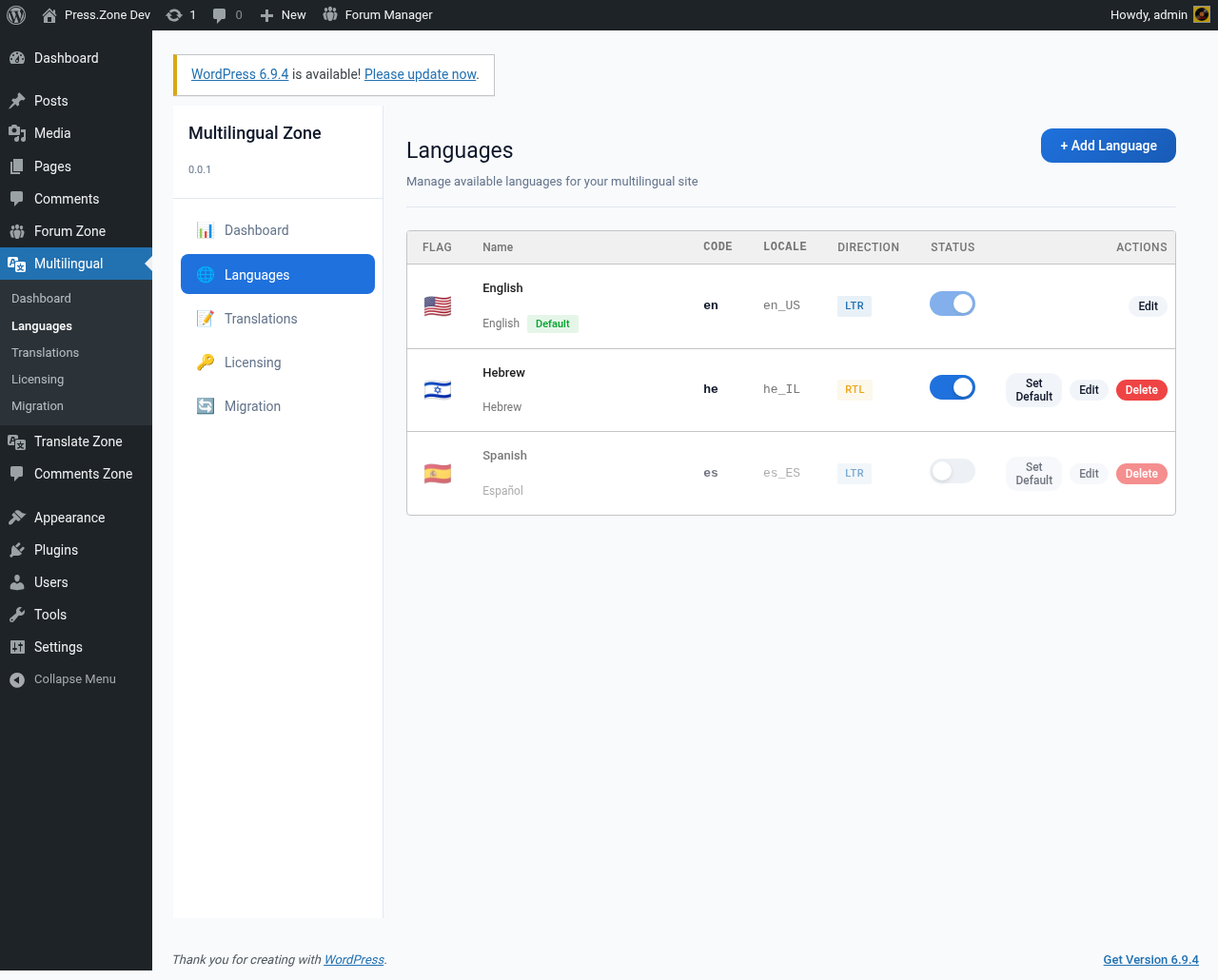Click the Dashboard gauge icon in sidebar
The width and height of the screenshot is (1218, 980).
tap(17, 58)
